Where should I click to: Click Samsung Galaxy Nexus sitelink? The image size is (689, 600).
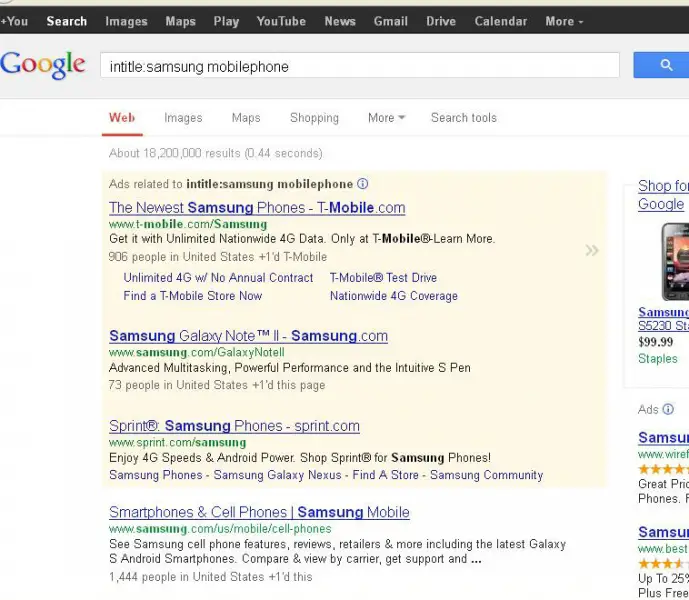pos(277,475)
